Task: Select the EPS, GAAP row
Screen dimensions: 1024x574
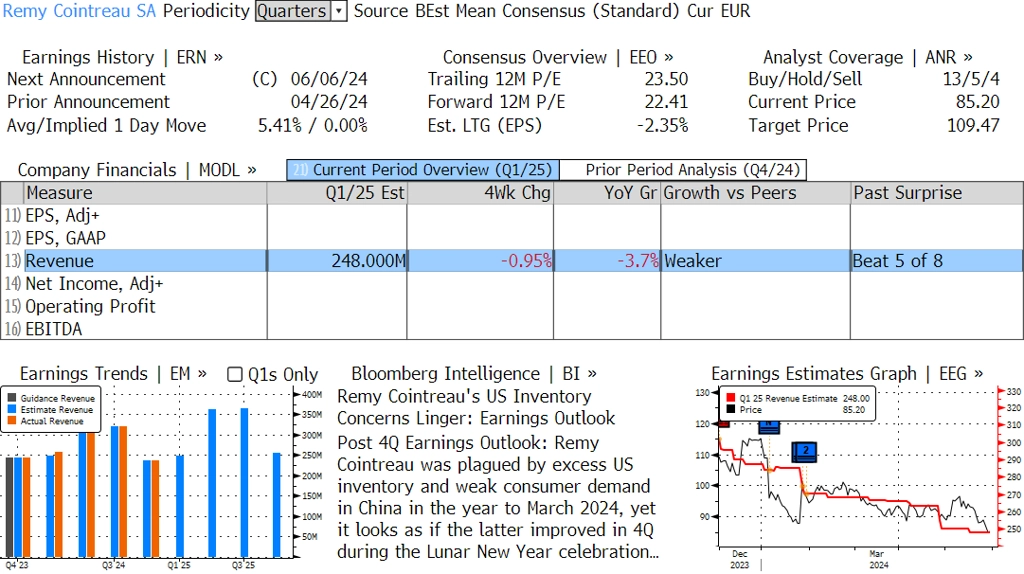Action: 512,238
